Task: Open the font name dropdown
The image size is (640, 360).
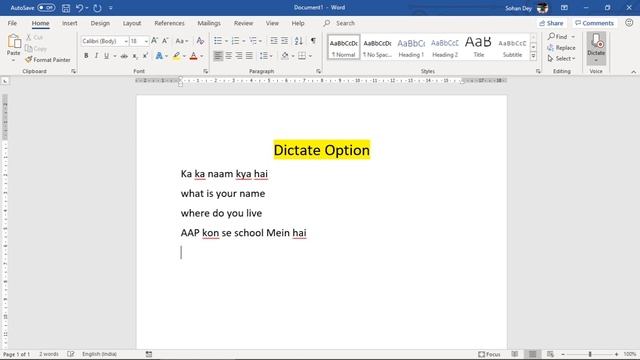Action: tap(126, 41)
